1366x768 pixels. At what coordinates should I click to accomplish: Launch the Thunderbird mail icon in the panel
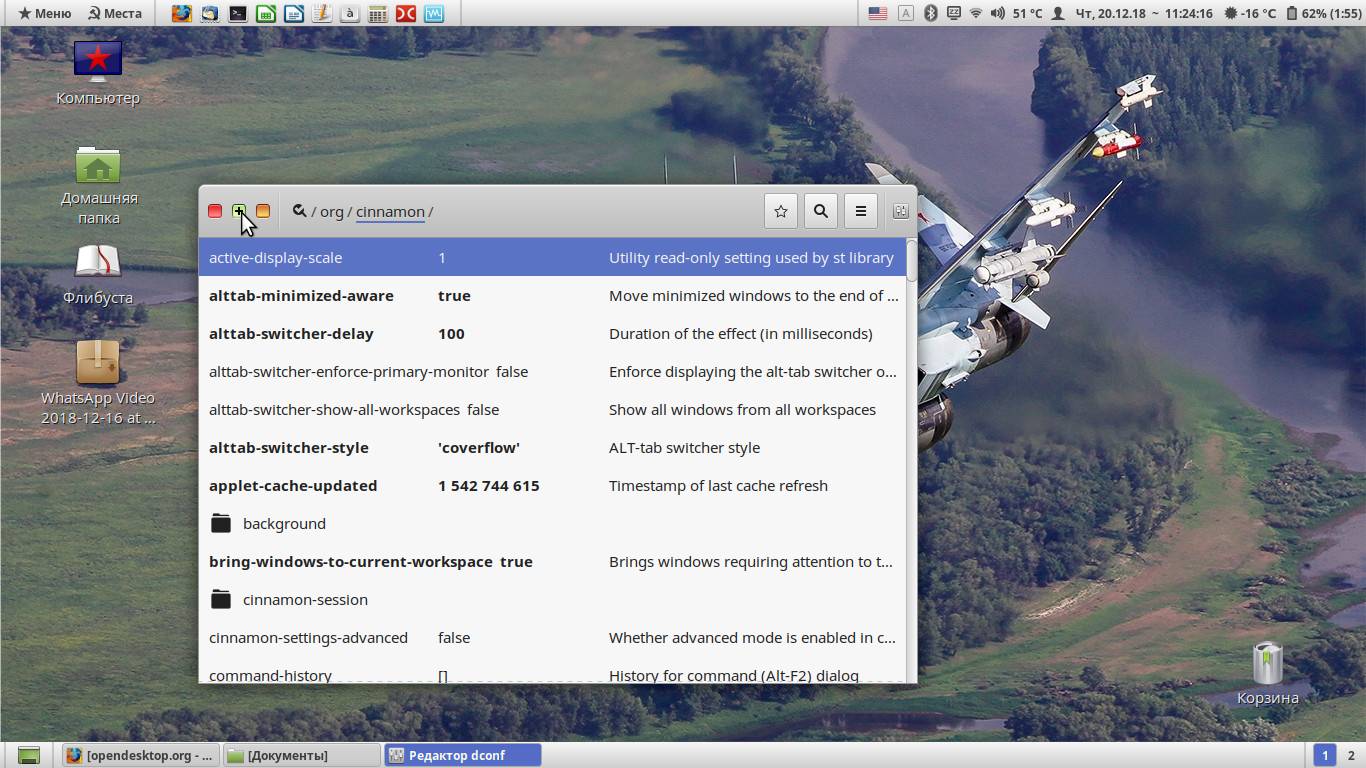(209, 13)
